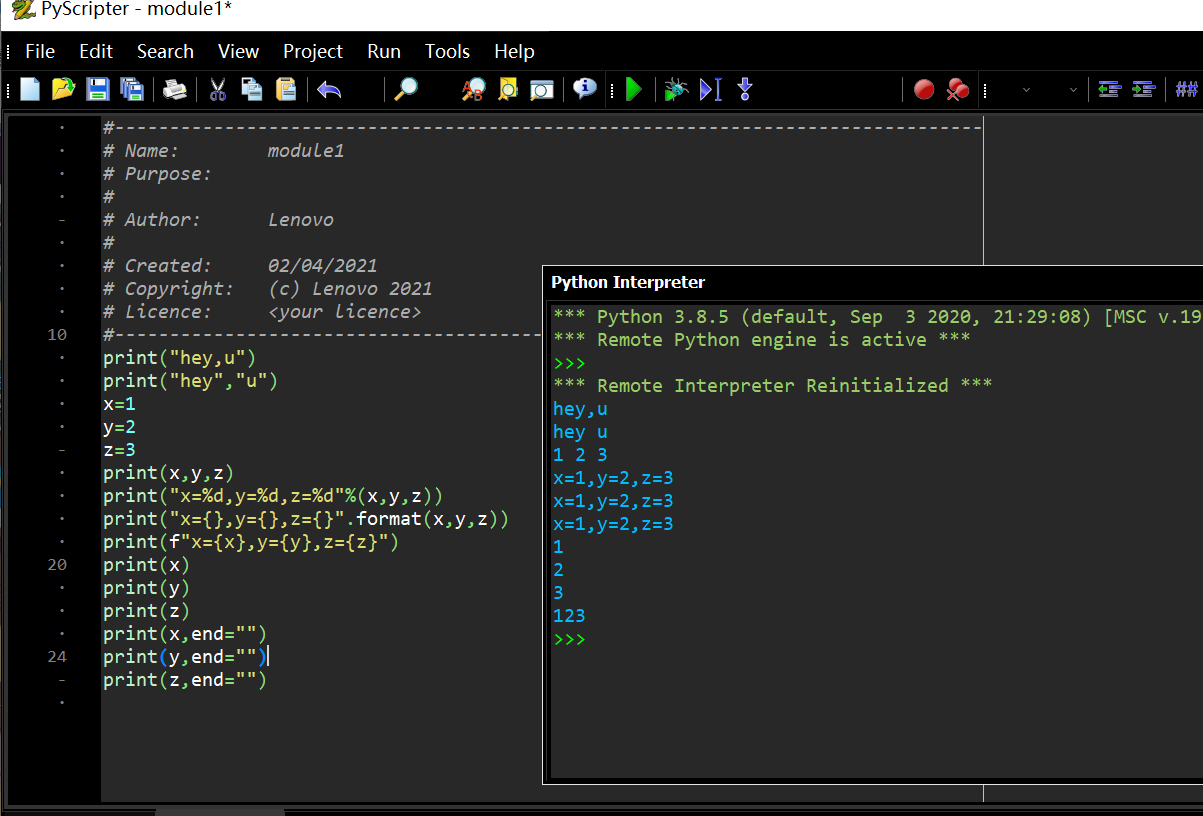
Task: Toggle comment with the ## icon
Action: click(x=1186, y=90)
